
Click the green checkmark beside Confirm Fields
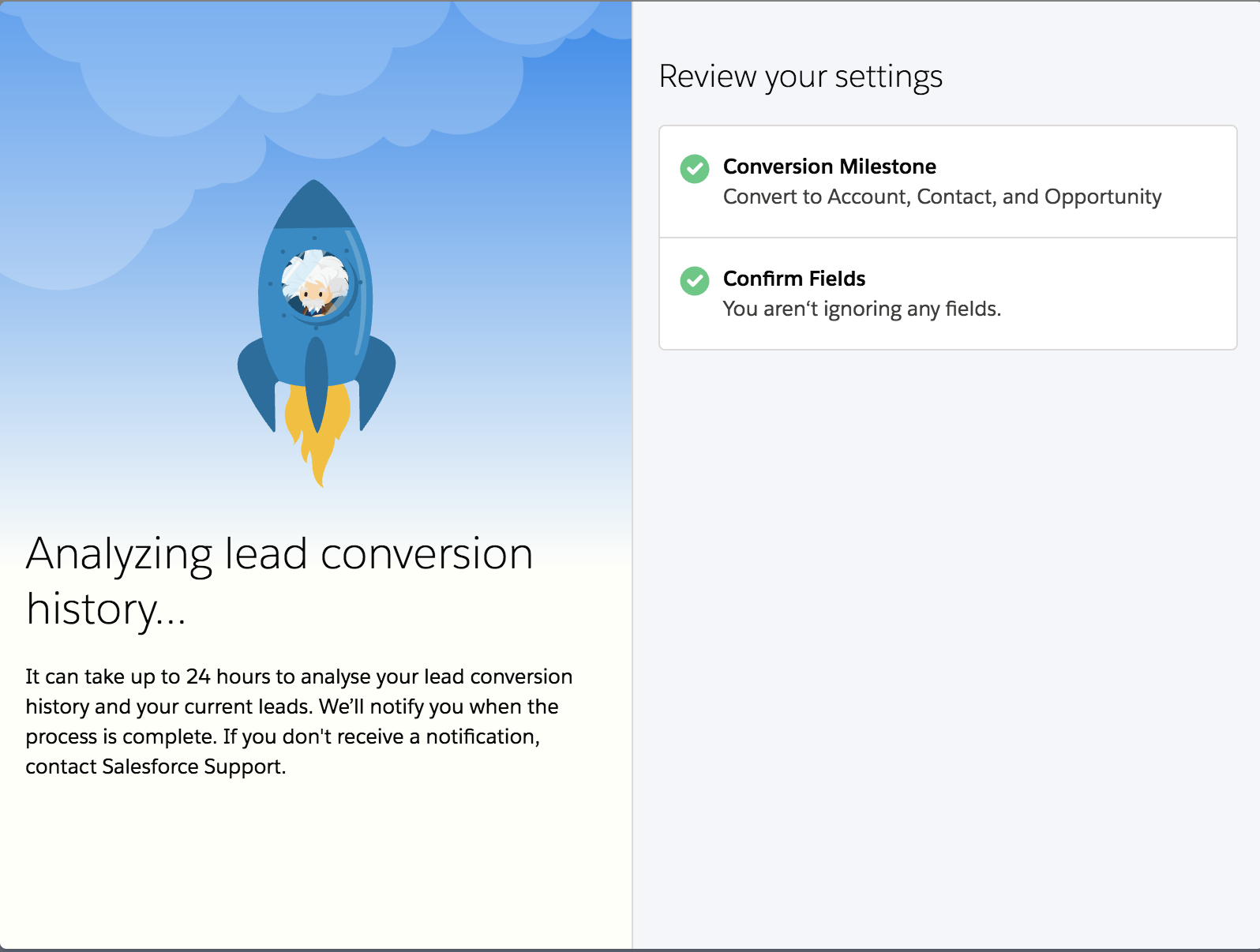695,280
